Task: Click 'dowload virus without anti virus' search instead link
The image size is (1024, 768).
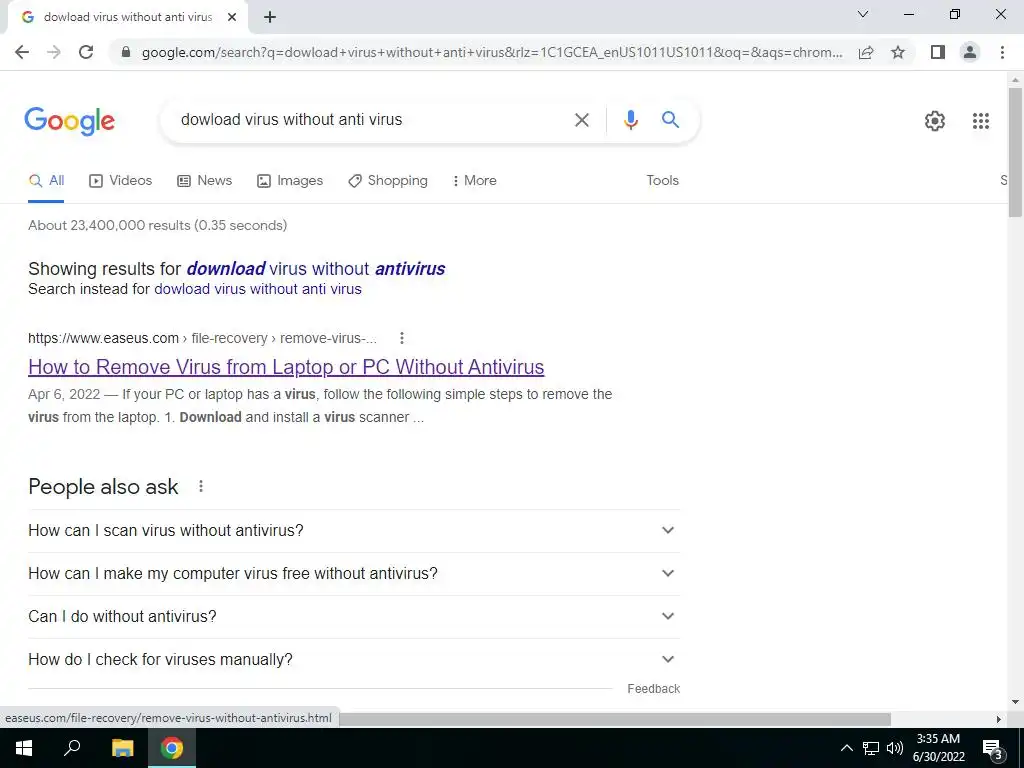Action: pyautogui.click(x=257, y=289)
